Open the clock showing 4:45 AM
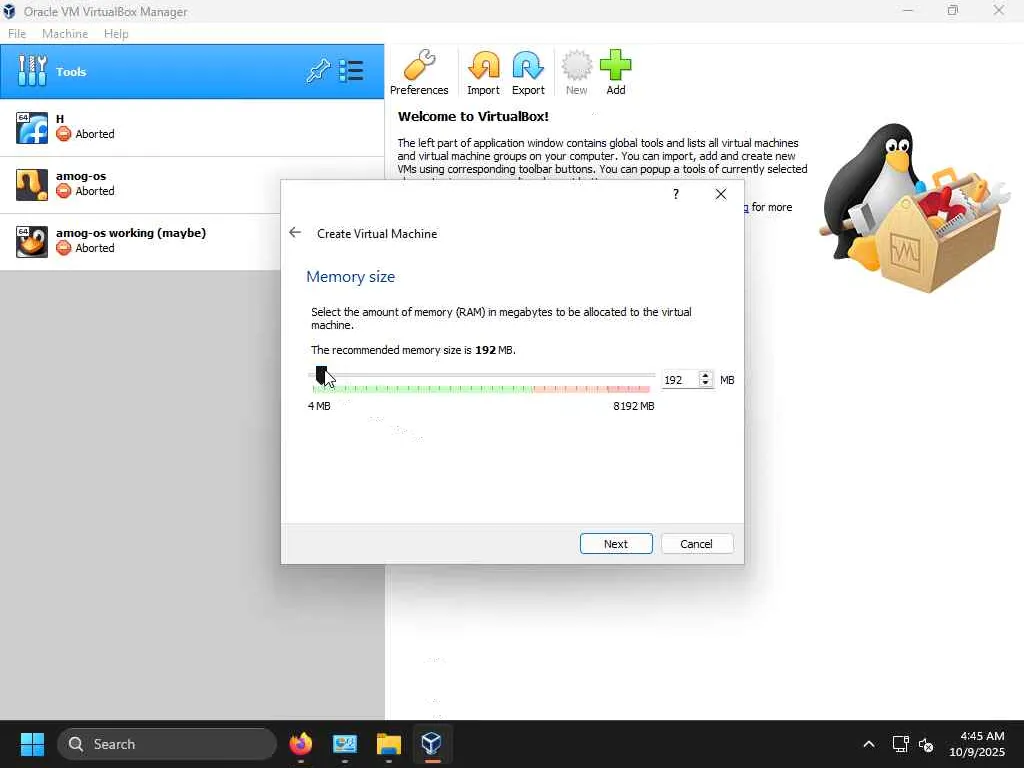This screenshot has width=1024, height=768. pos(977,744)
